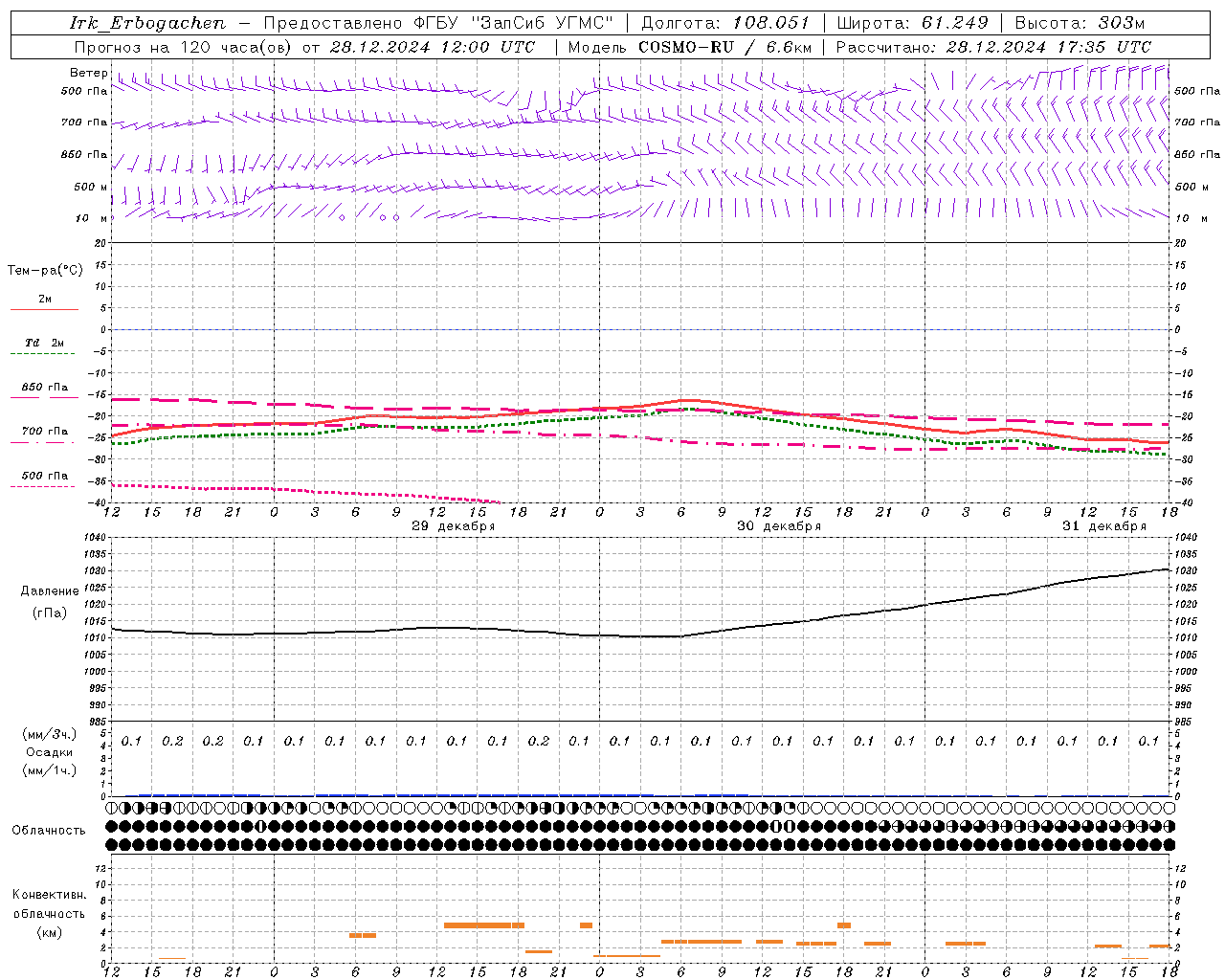Click the '2м' temperature legend entry
Image resolution: width=1225 pixels, height=980 pixels.
[45, 299]
